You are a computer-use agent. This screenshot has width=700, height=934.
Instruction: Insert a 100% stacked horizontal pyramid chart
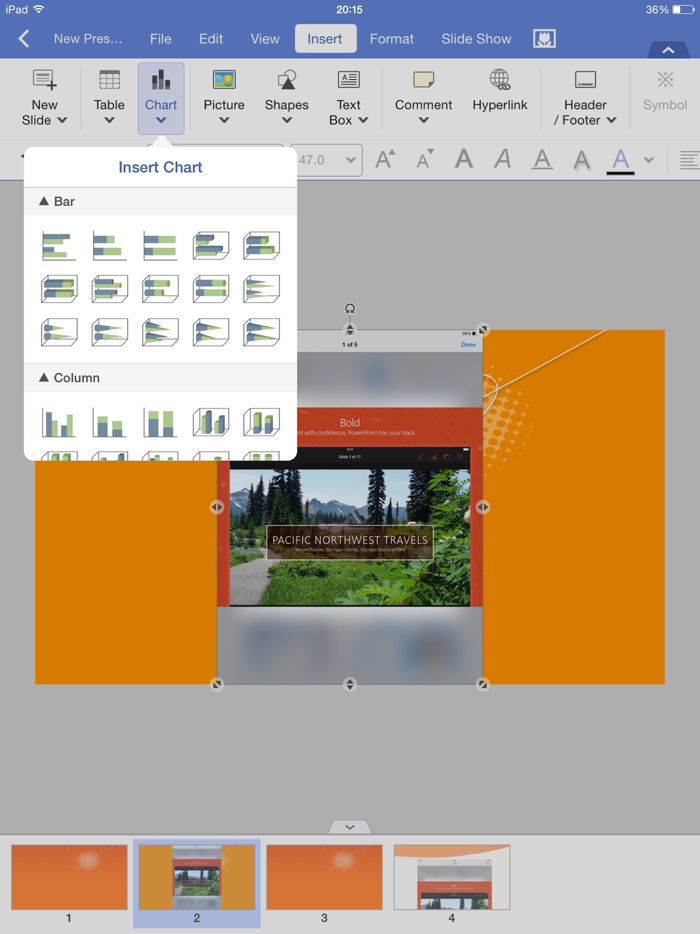[x=262, y=332]
